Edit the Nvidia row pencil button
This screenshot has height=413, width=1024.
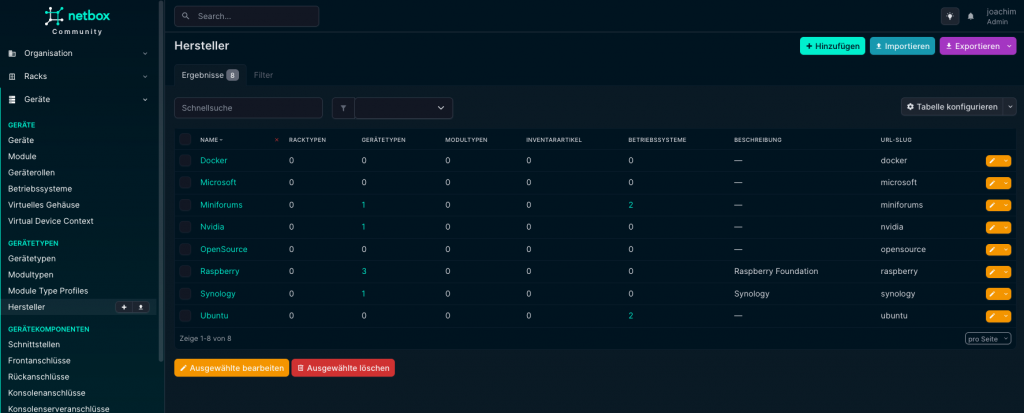tap(992, 227)
